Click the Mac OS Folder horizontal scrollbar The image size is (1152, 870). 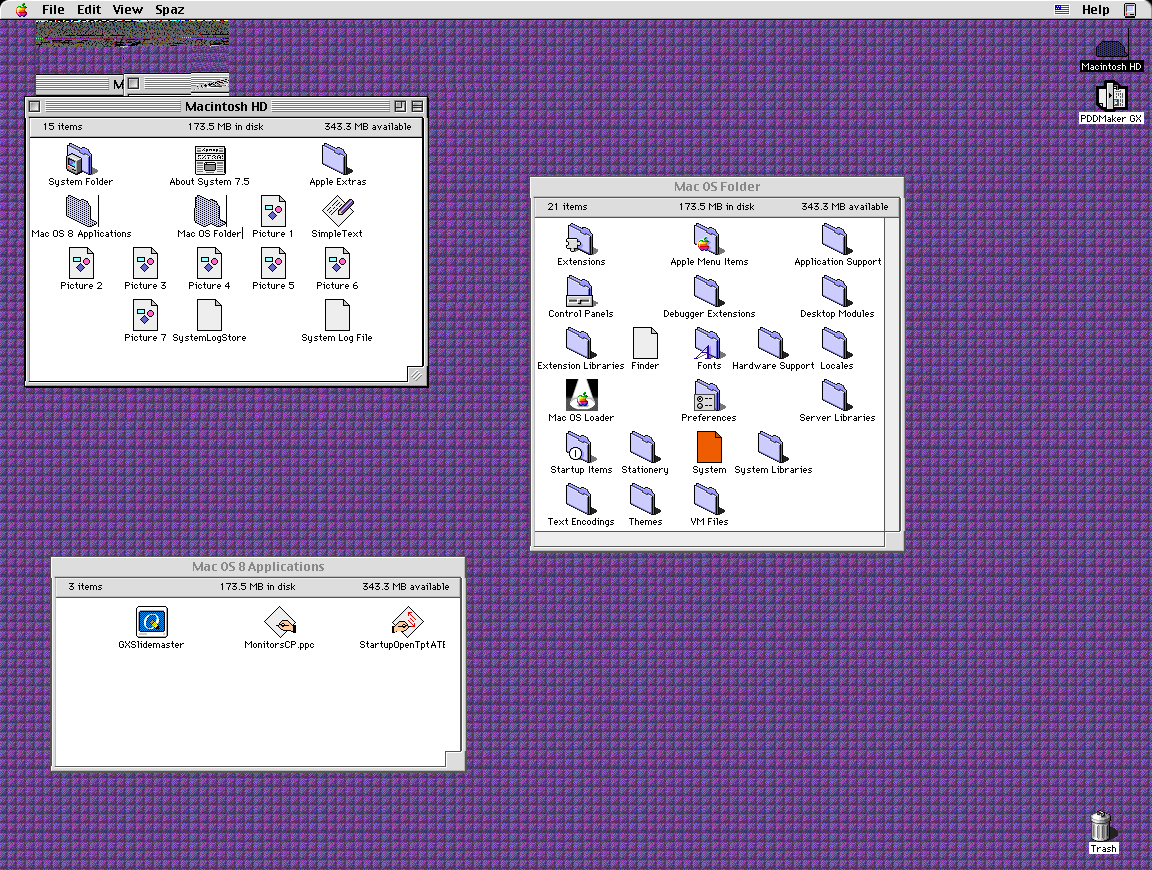[x=709, y=539]
